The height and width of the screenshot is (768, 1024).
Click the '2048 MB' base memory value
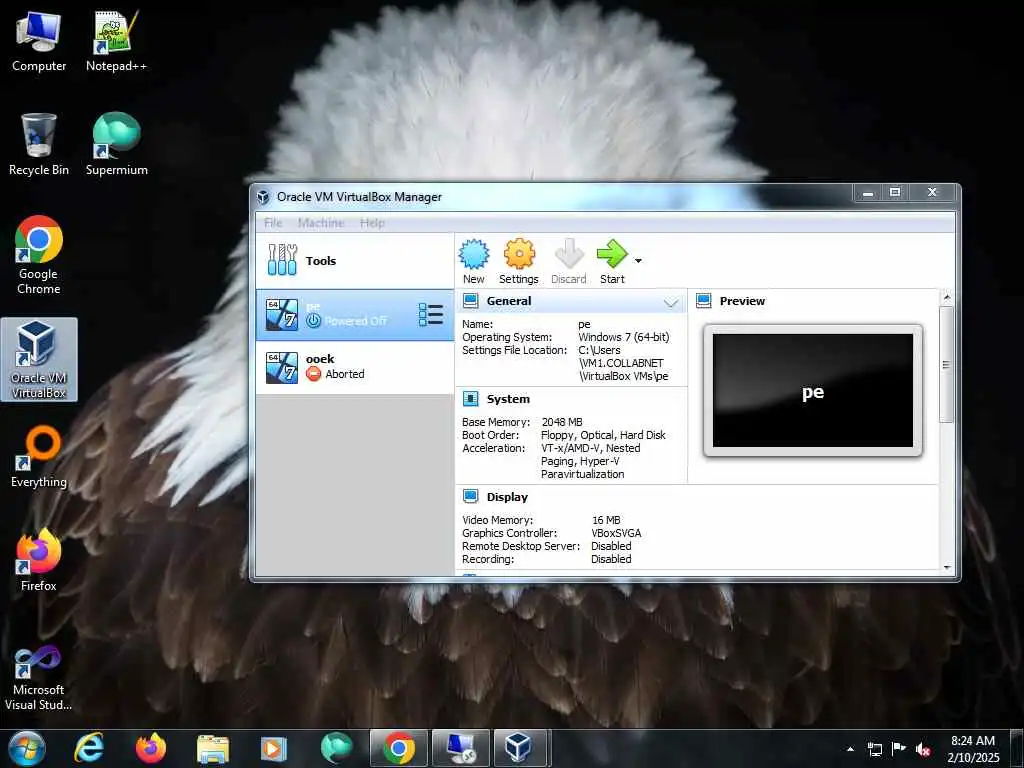coord(562,422)
